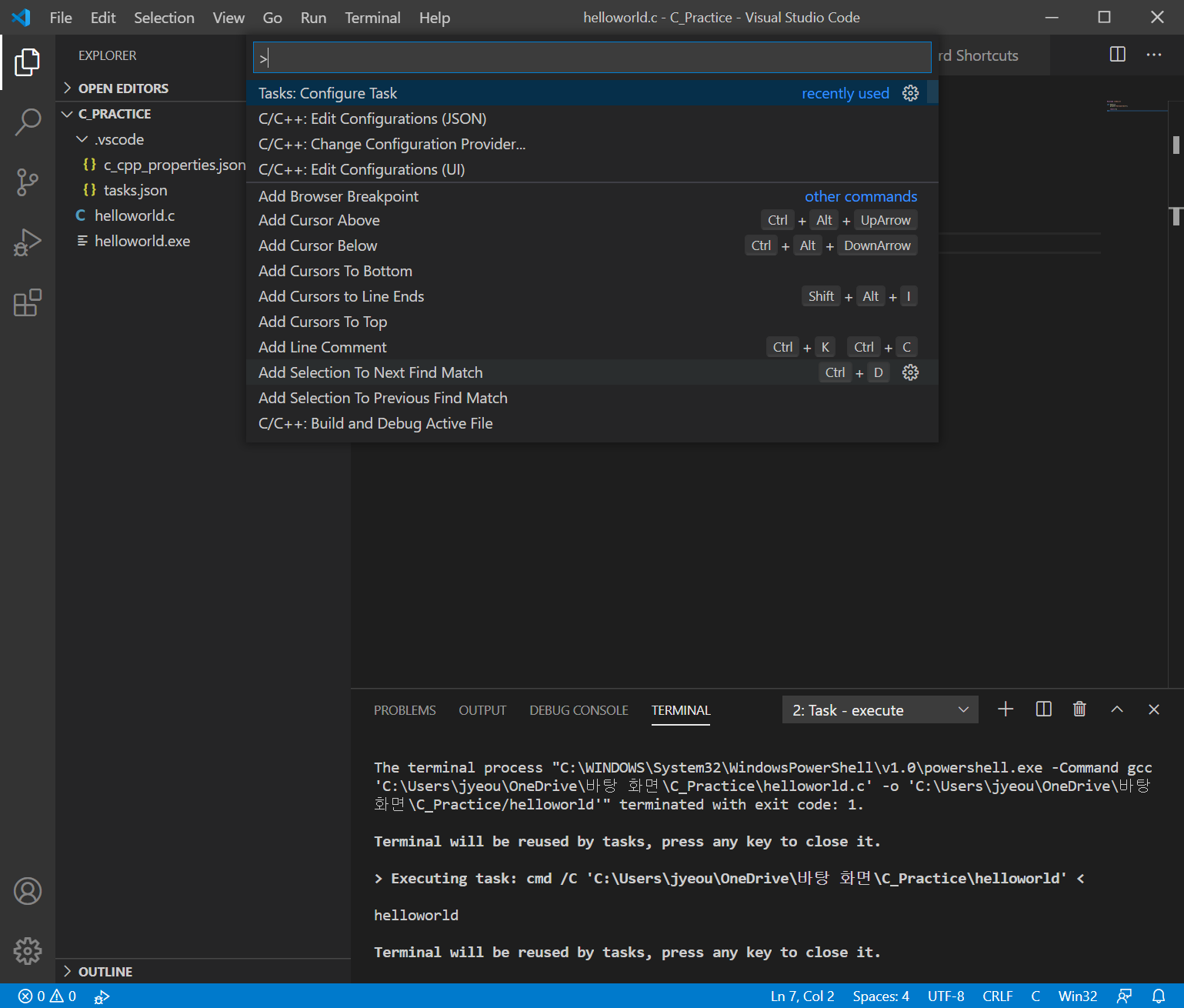Select 'Add Browser Breakpoint' command
1184x1008 pixels.
pyautogui.click(x=592, y=196)
